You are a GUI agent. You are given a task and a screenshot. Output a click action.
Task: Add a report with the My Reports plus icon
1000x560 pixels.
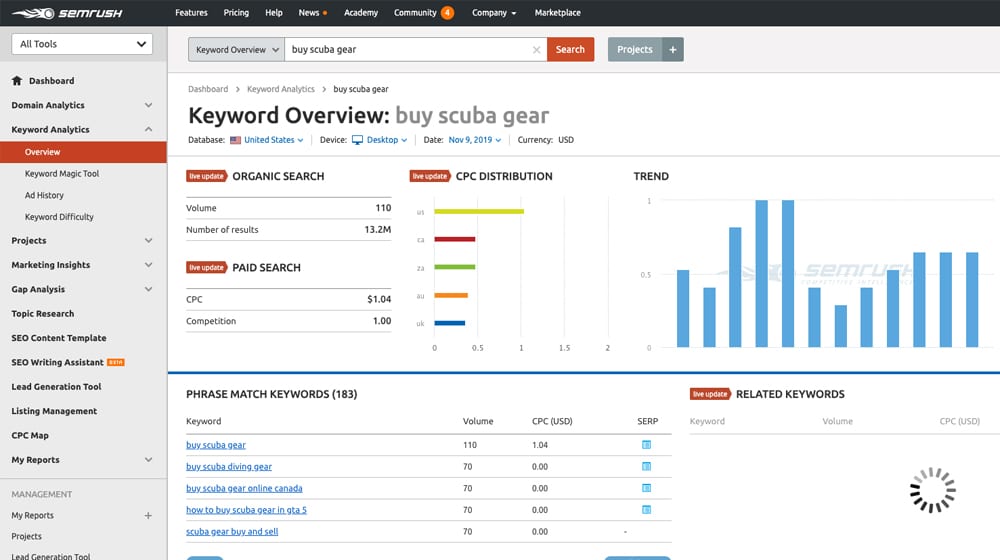148,515
